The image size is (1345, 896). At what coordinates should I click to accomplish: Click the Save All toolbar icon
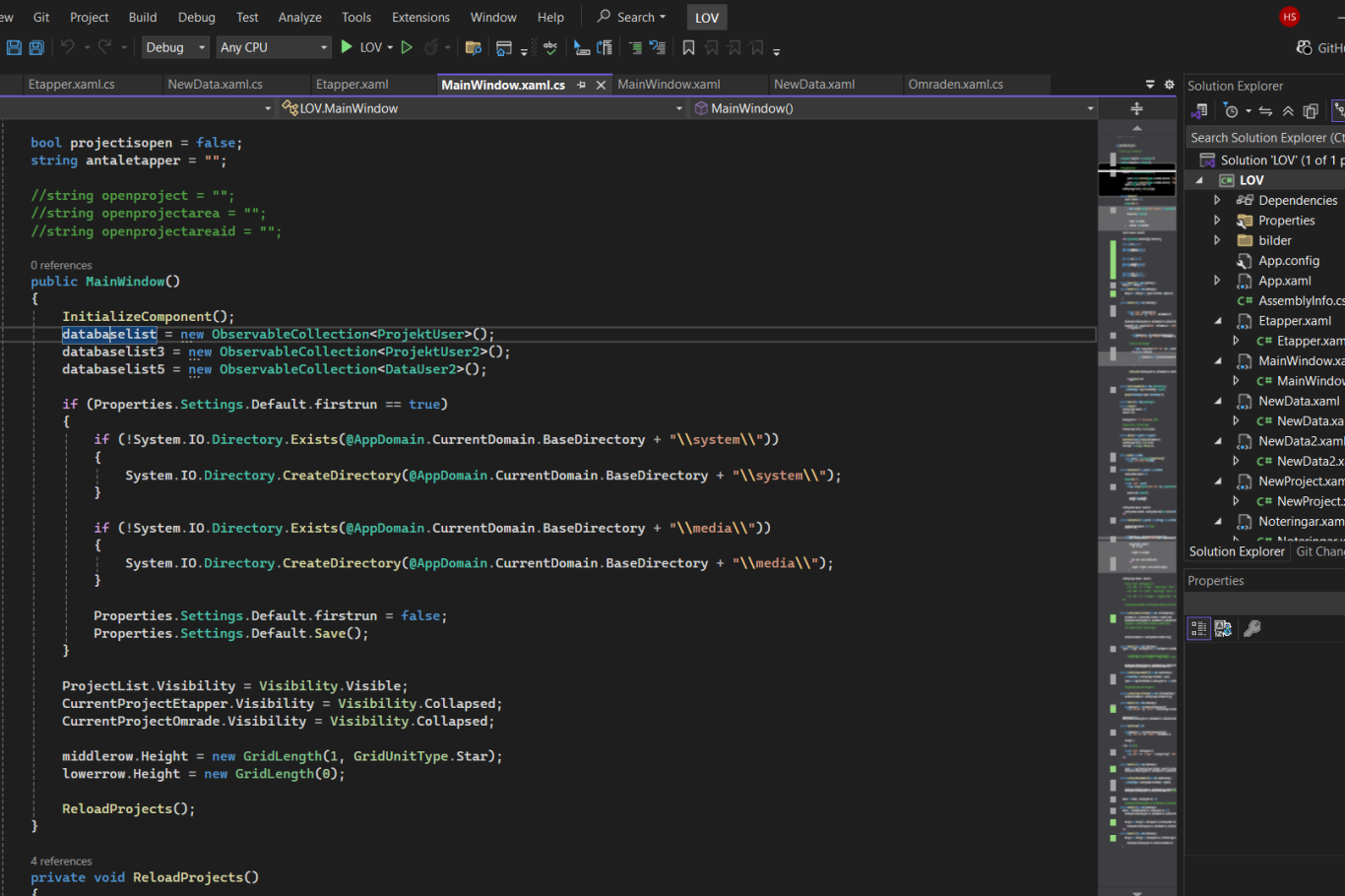pos(36,47)
